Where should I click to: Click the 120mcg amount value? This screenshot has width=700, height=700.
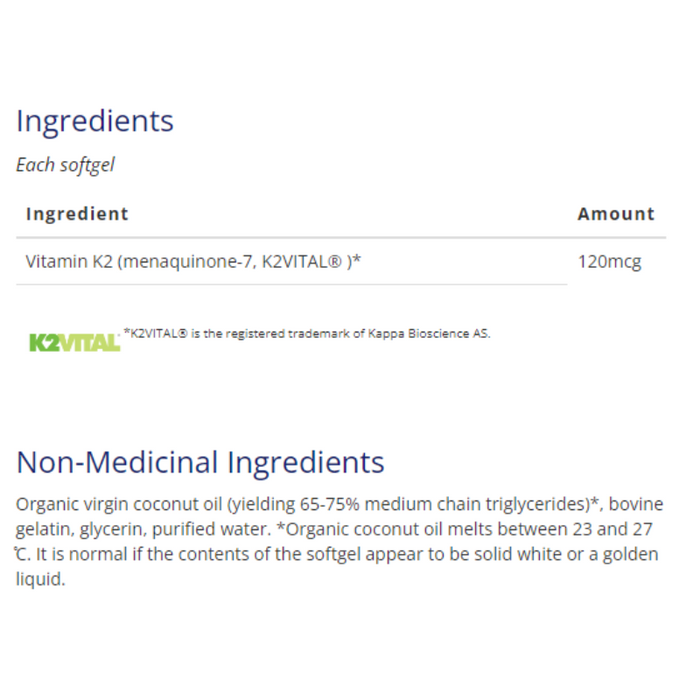(609, 262)
